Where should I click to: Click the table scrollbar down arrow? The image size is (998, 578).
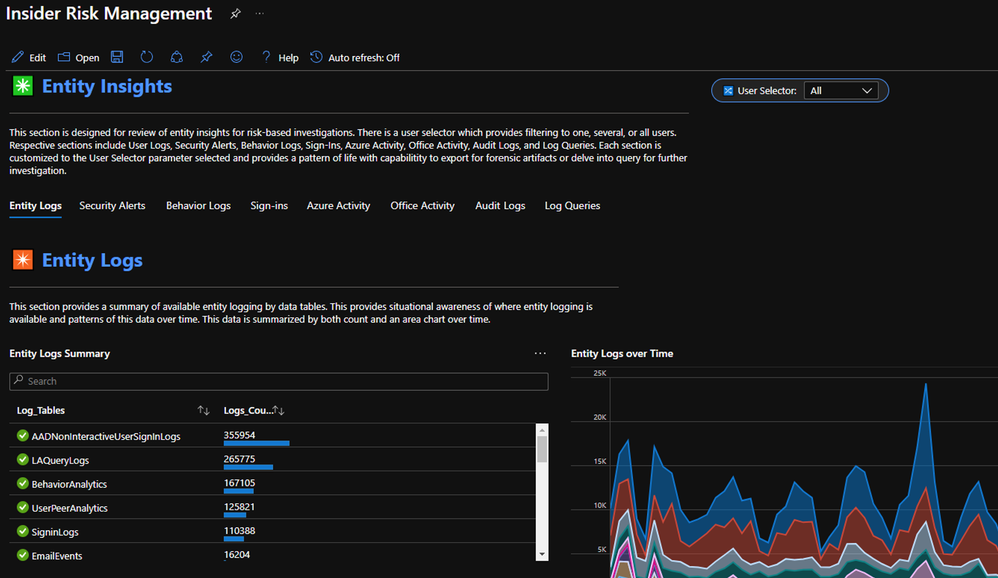(x=542, y=554)
